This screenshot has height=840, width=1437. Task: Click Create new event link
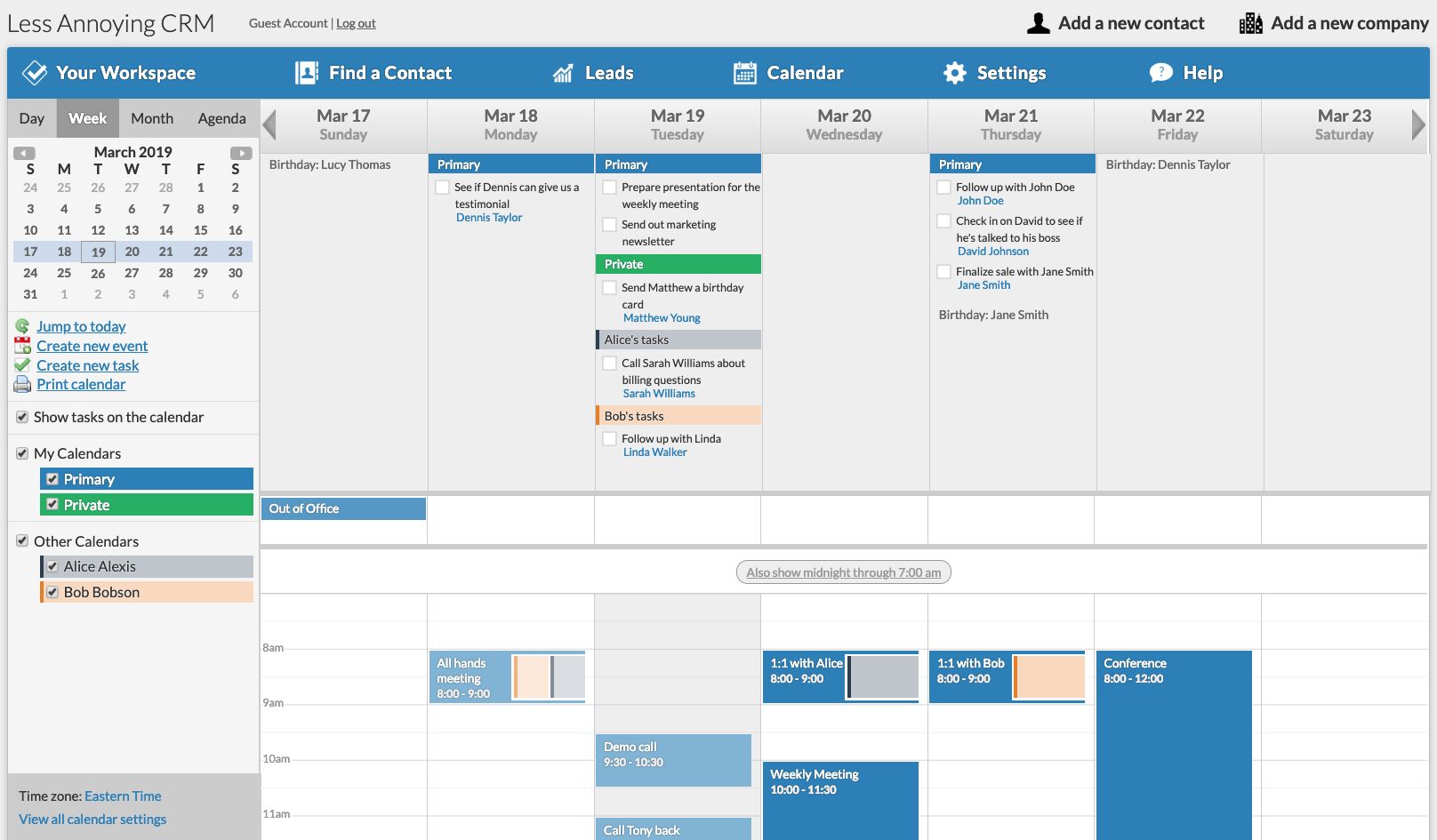tap(92, 346)
